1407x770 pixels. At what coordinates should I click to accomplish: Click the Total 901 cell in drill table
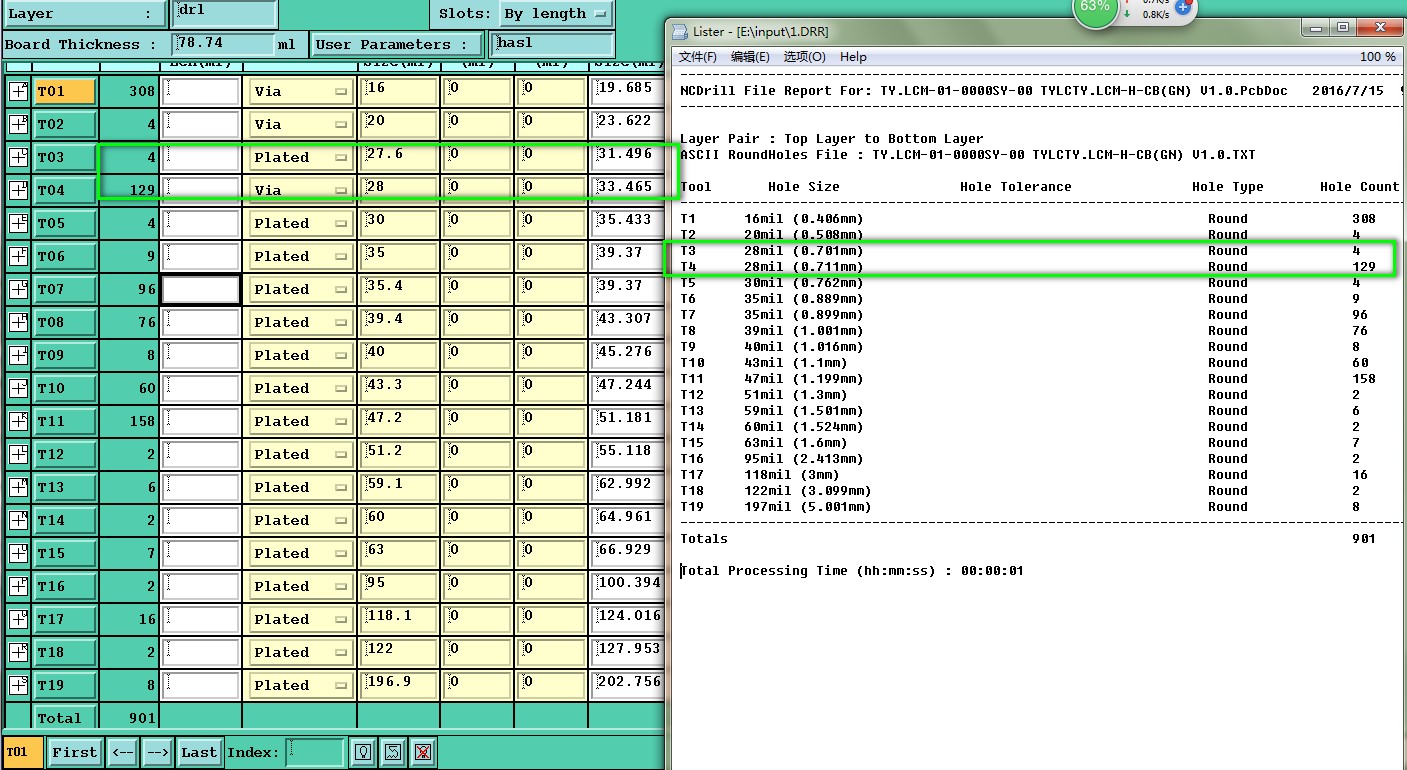[x=129, y=718]
